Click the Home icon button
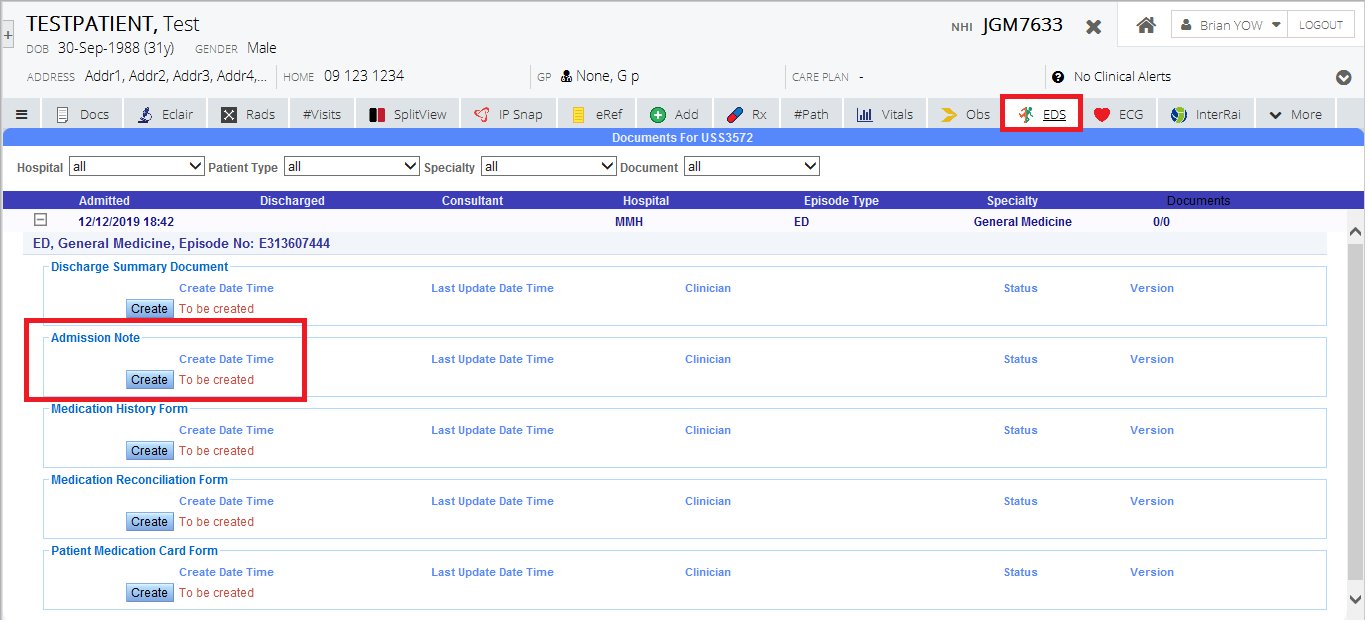 point(1146,26)
